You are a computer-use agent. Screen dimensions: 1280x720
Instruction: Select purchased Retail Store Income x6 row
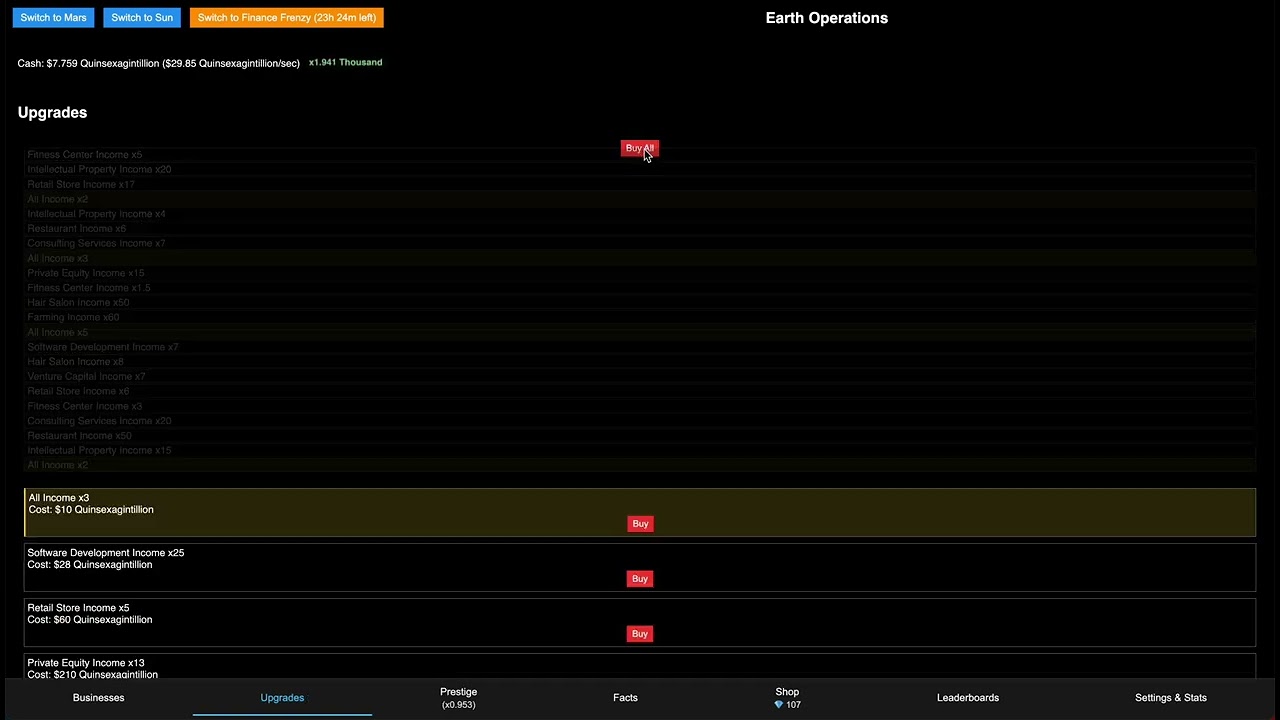640,392
